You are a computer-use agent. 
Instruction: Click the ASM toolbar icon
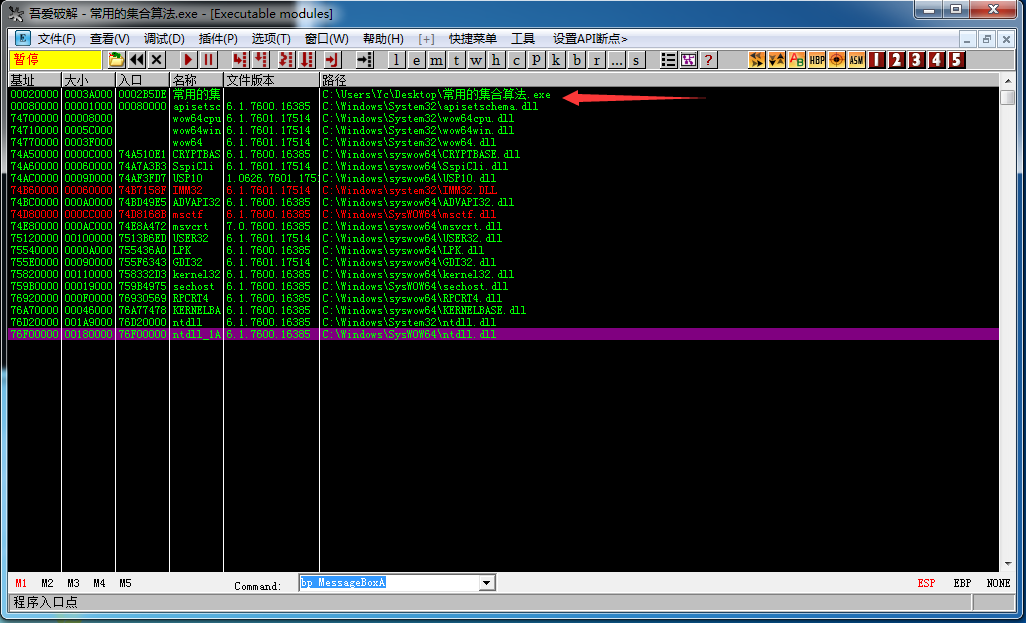pyautogui.click(x=856, y=60)
